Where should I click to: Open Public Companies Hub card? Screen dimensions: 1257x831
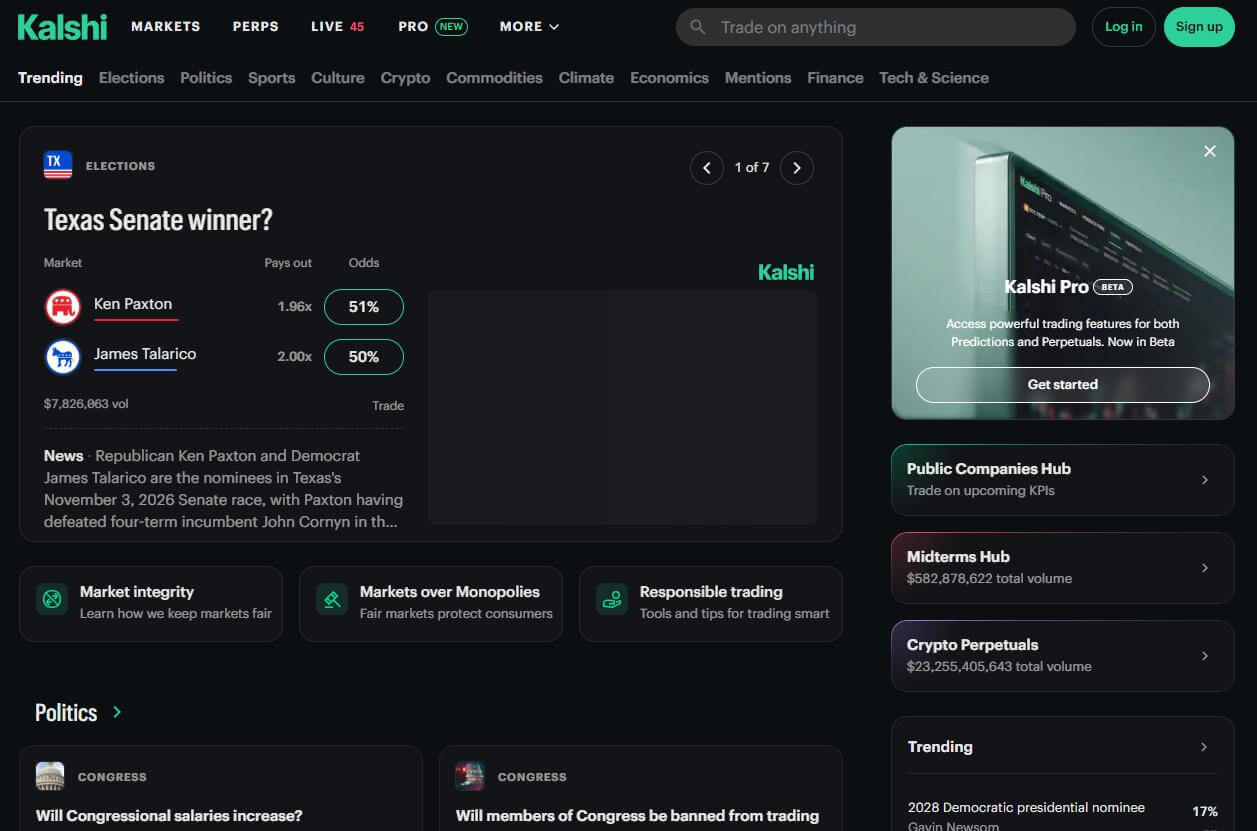click(1063, 480)
